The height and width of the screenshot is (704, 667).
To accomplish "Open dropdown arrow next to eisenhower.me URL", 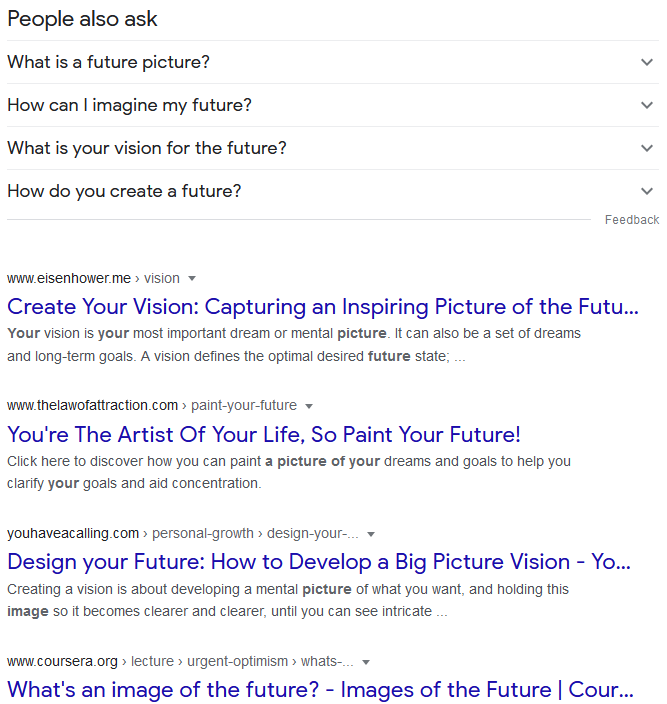I will 192,278.
